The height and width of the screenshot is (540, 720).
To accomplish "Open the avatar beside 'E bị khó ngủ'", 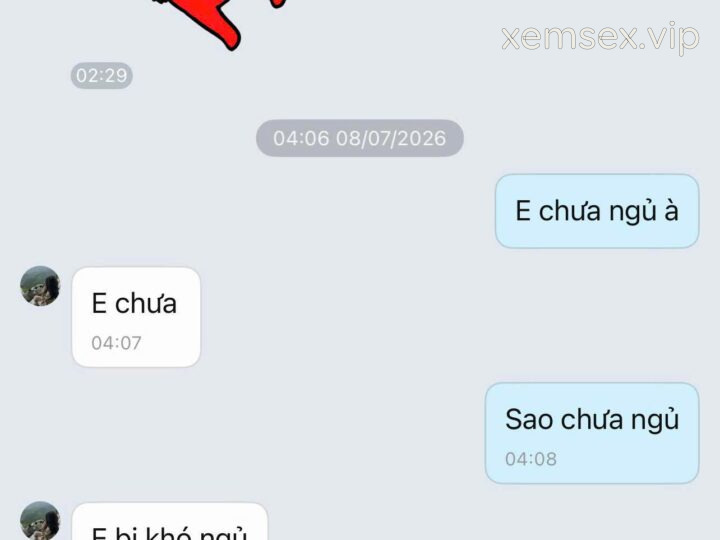I will (x=40, y=521).
